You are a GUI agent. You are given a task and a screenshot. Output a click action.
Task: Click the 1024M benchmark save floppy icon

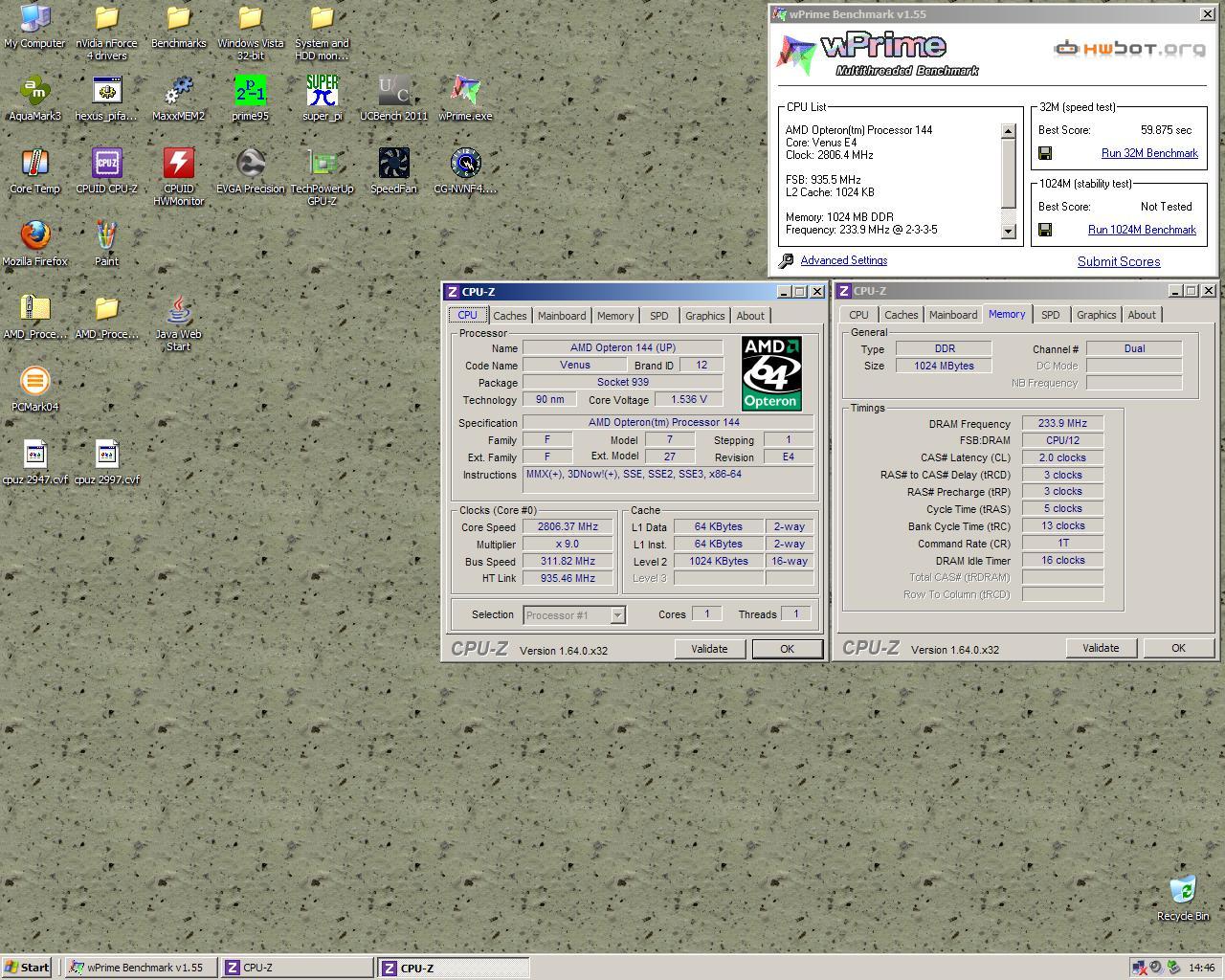(1045, 230)
